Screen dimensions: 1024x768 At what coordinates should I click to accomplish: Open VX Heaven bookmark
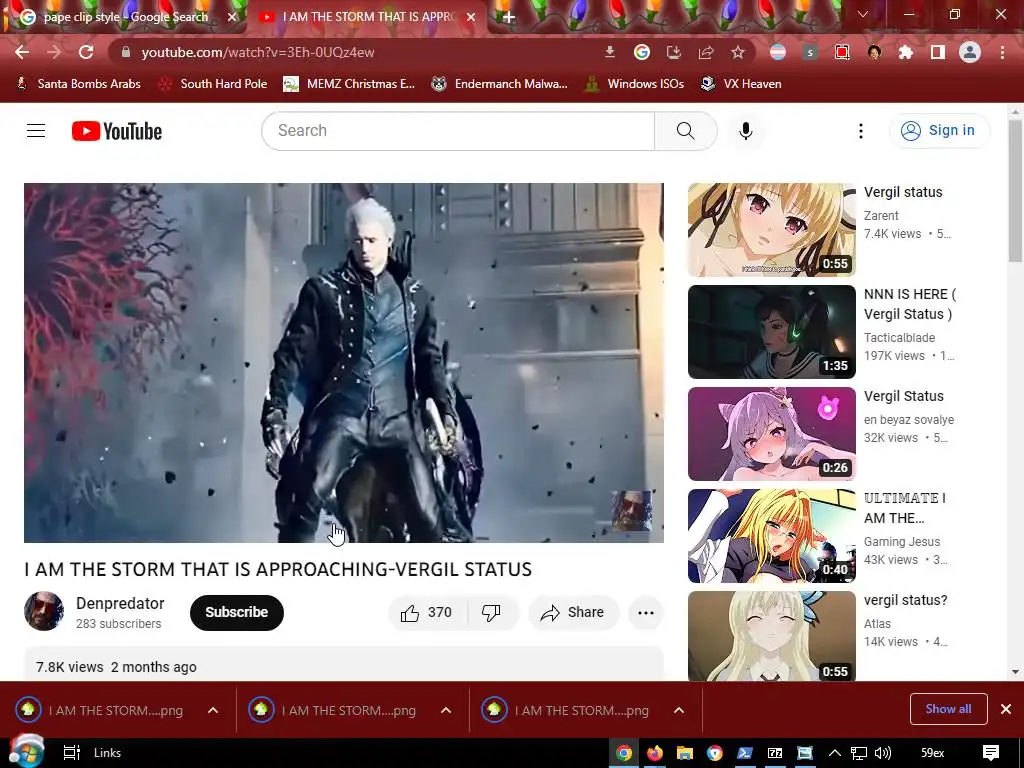[x=741, y=84]
